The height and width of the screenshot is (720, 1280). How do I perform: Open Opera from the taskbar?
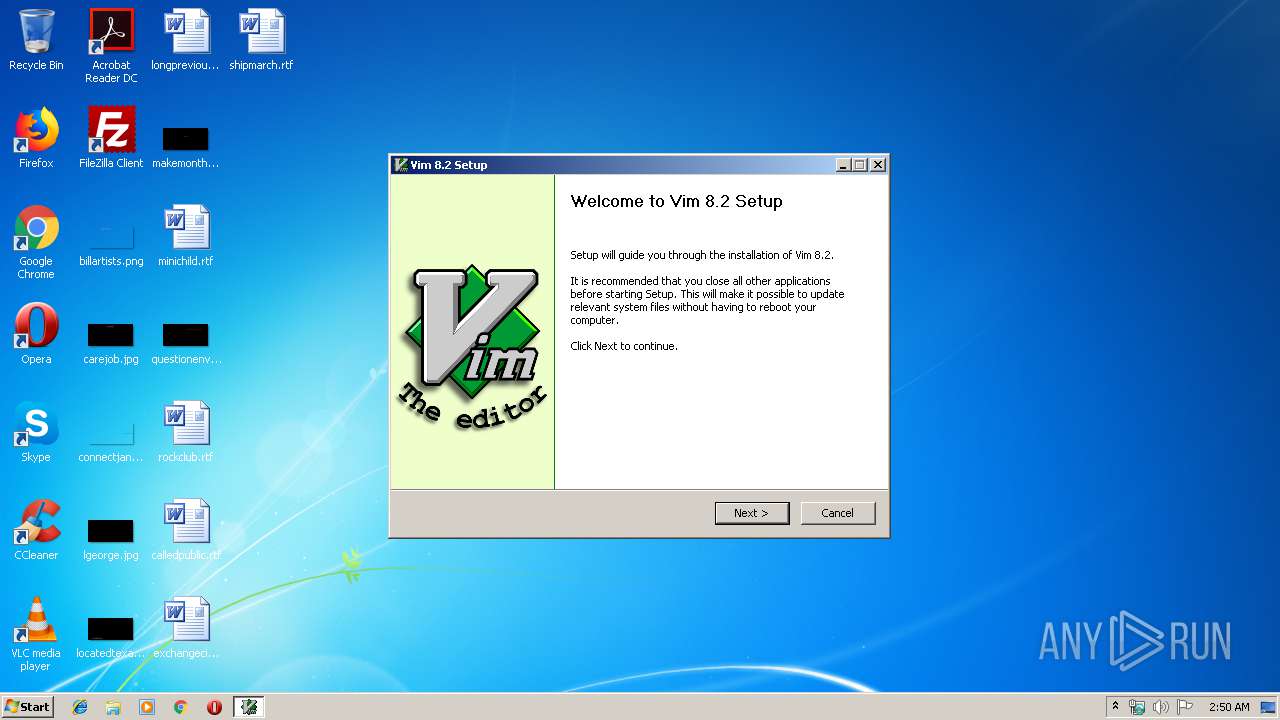tap(214, 707)
